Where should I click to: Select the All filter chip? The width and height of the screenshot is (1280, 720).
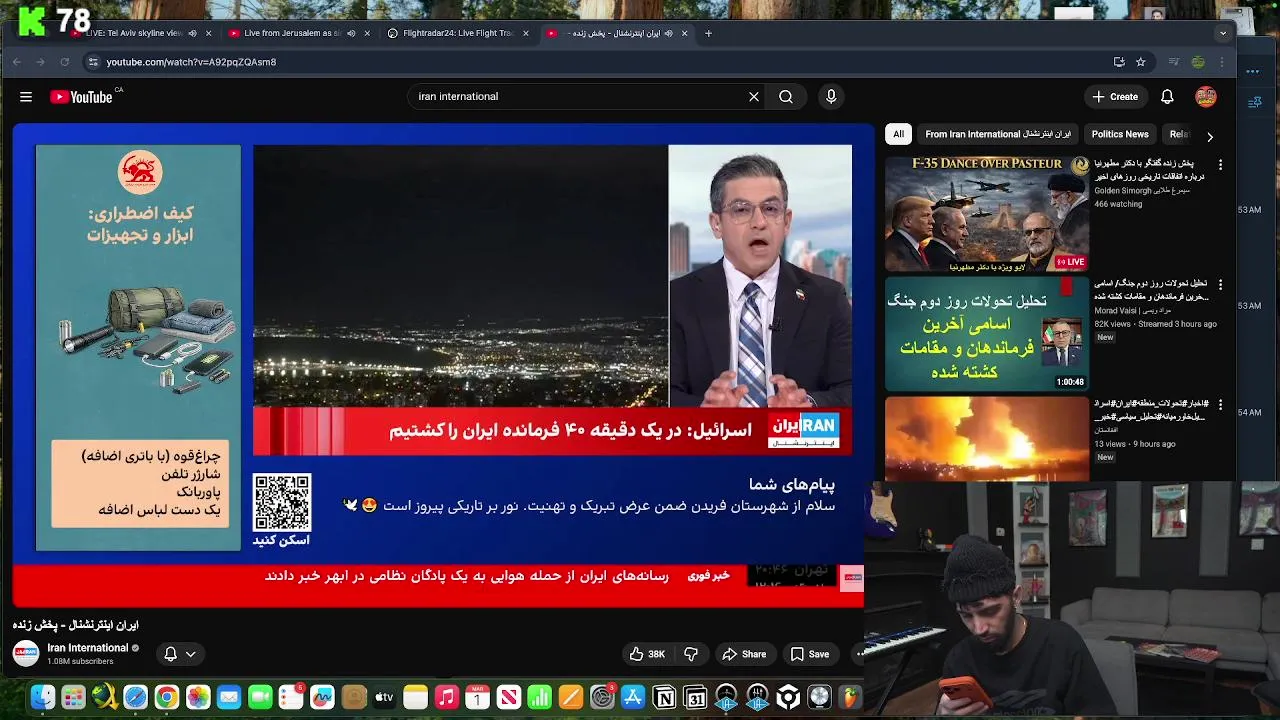coord(898,134)
